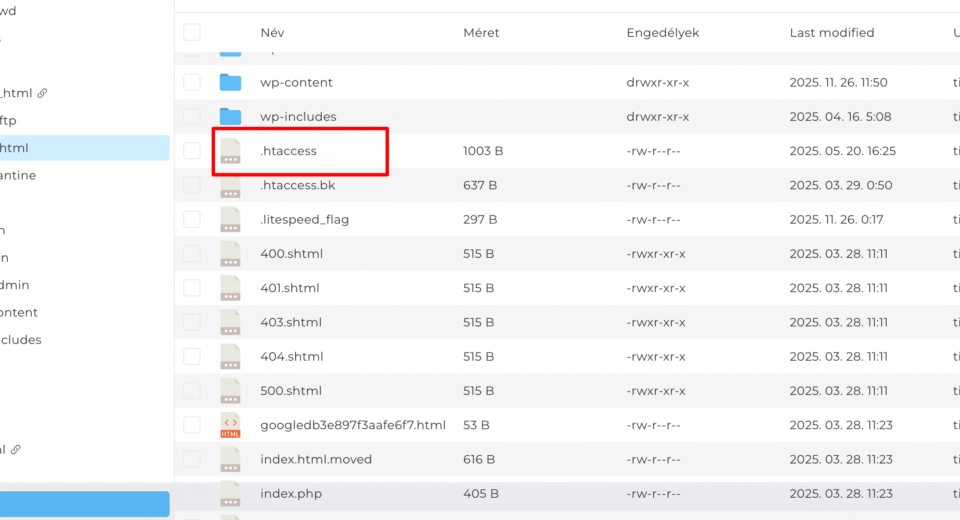Toggle the select-all checkbox in header
The width and height of the screenshot is (960, 520).
pyautogui.click(x=192, y=33)
